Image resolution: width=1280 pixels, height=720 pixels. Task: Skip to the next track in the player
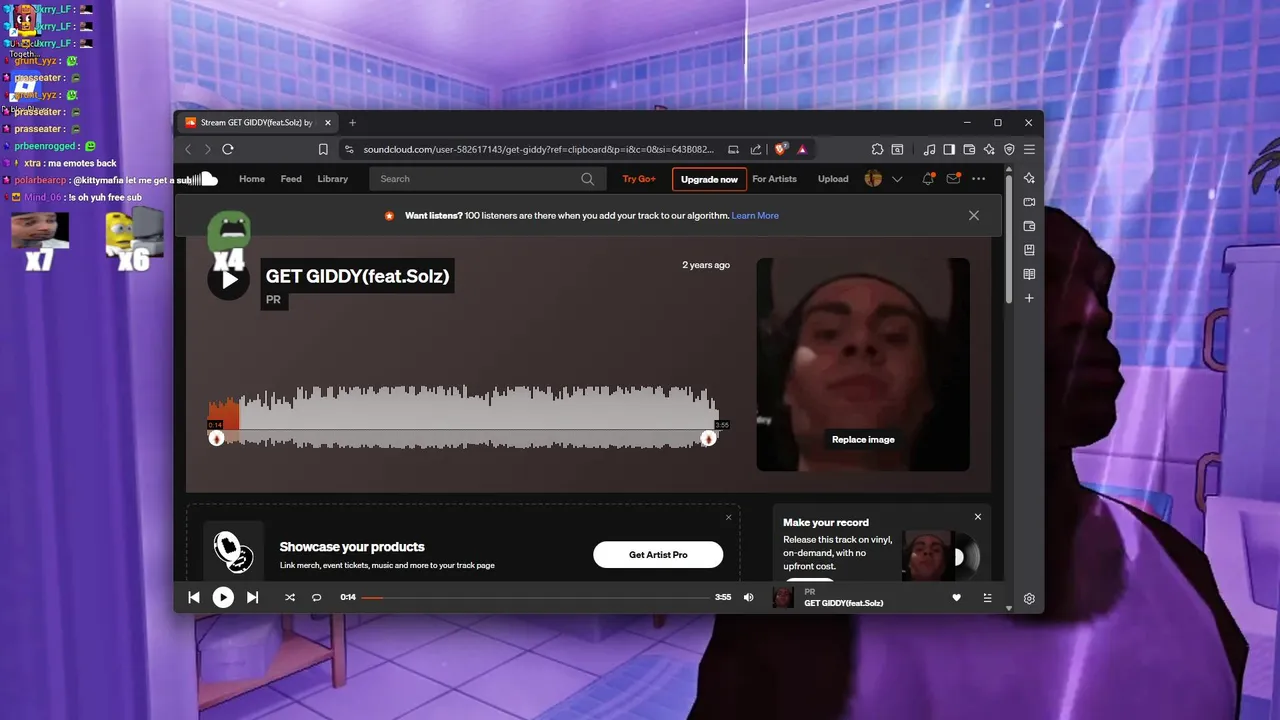pos(252,597)
